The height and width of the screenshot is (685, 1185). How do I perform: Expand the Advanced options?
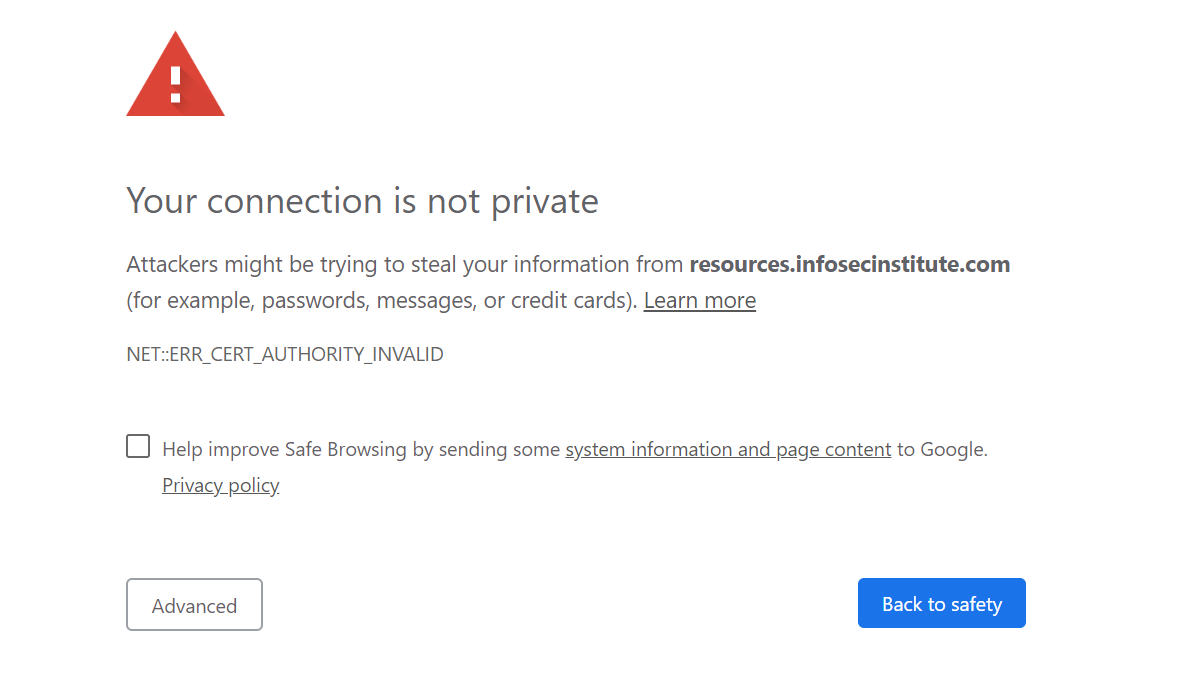pos(194,605)
